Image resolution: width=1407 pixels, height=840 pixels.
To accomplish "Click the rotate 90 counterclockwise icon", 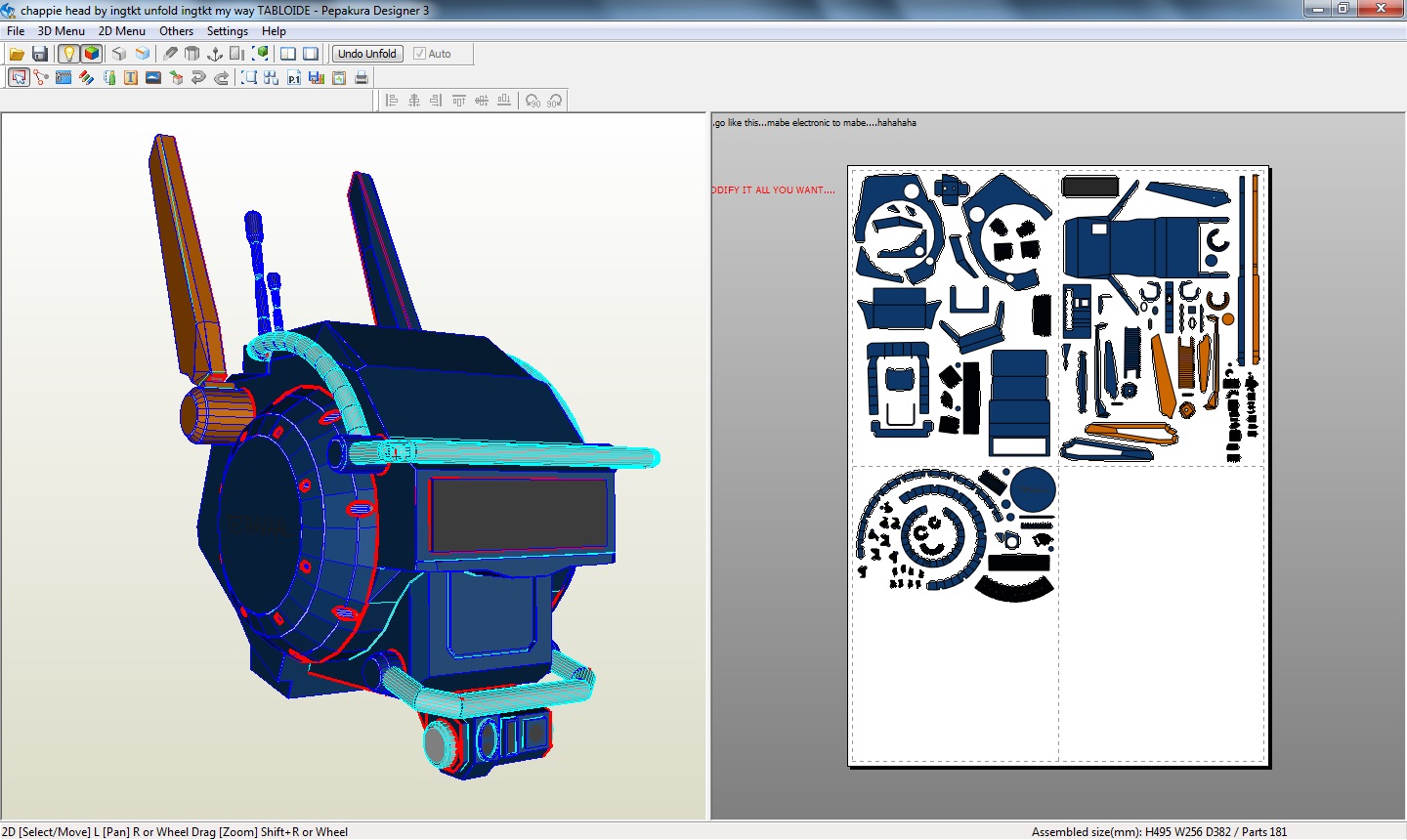I will click(533, 100).
